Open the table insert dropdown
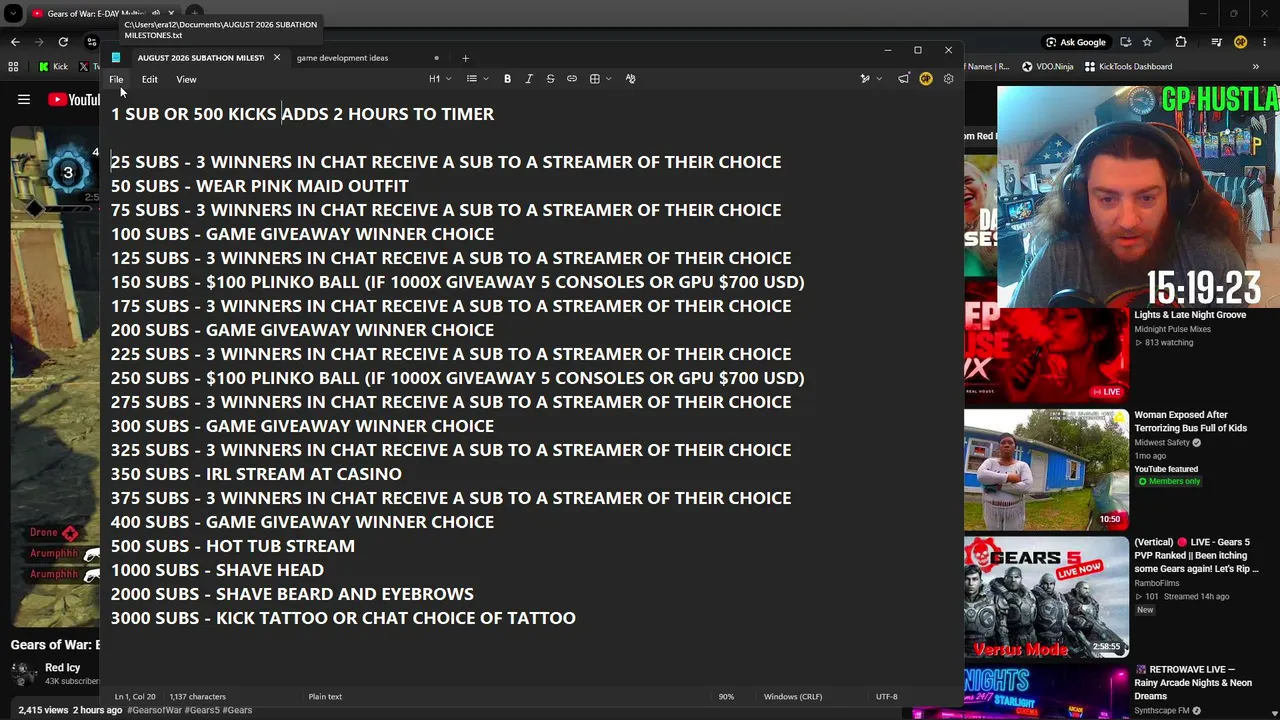1280x720 pixels. pos(600,79)
